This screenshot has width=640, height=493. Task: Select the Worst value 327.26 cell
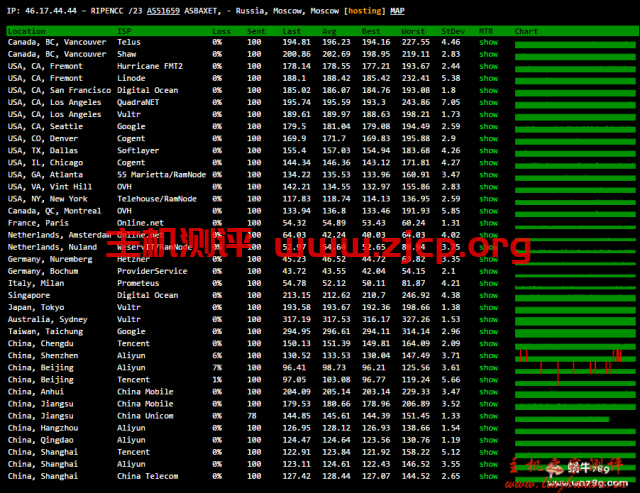click(416, 320)
